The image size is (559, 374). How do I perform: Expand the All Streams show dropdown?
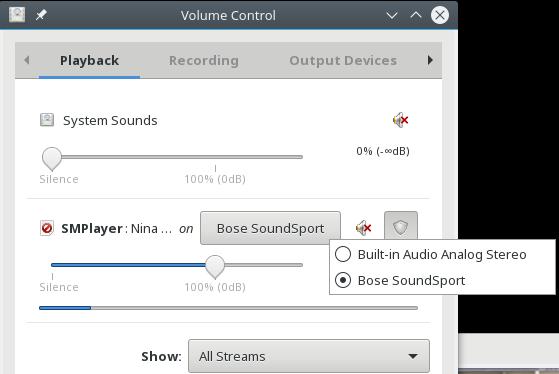[x=309, y=356]
